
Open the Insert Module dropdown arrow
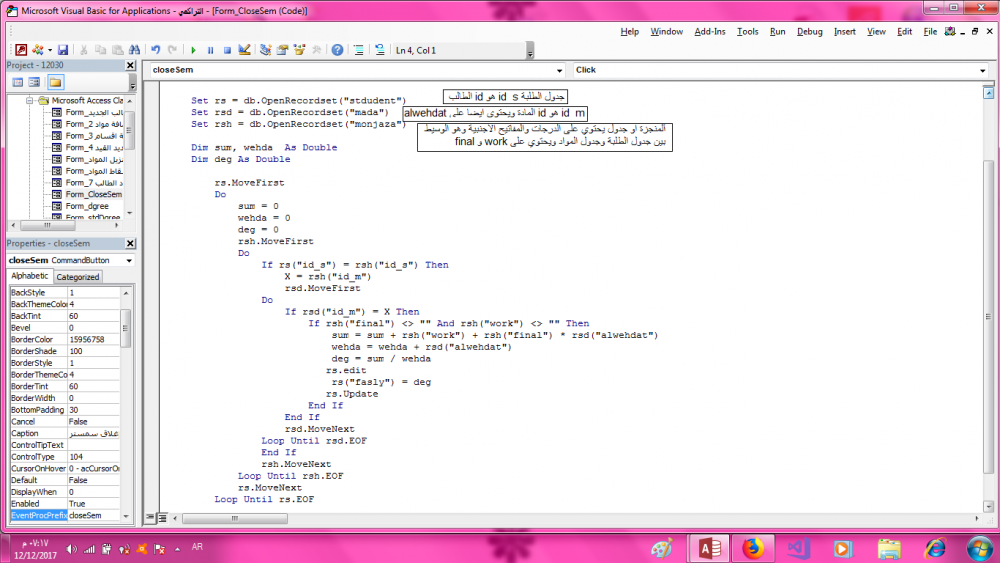50,50
